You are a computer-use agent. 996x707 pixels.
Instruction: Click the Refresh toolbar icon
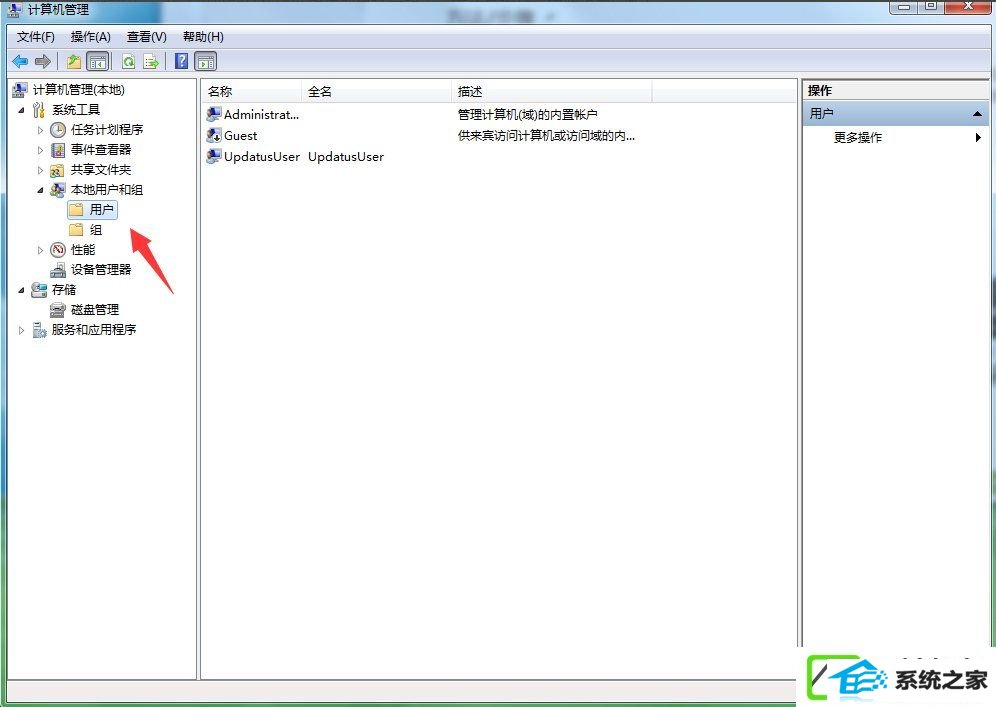pyautogui.click(x=129, y=62)
